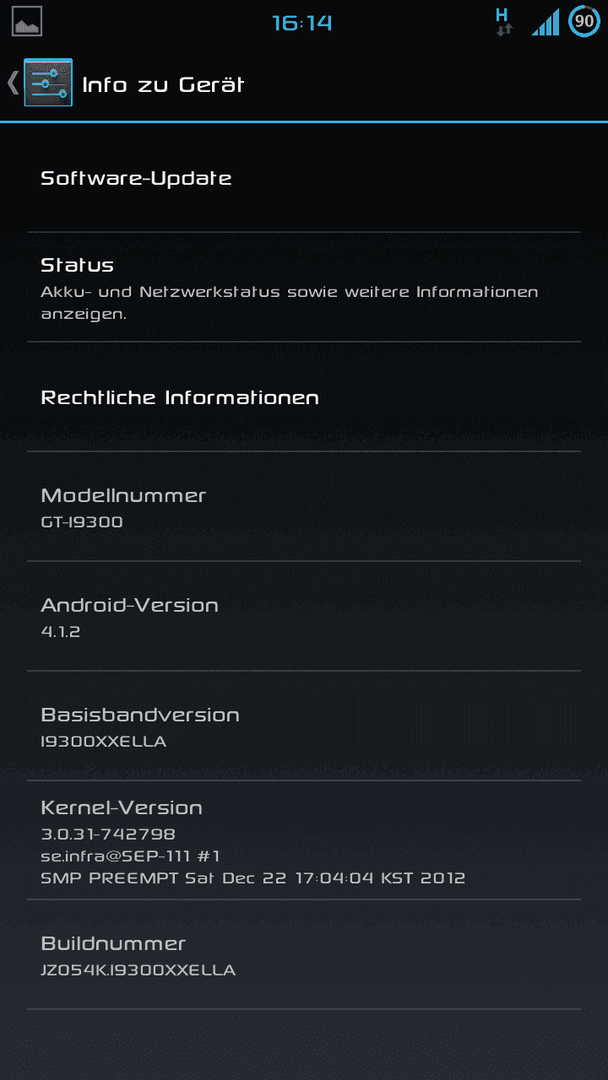The image size is (608, 1080).
Task: Tap the Buildnummer entry
Action: coord(304,955)
